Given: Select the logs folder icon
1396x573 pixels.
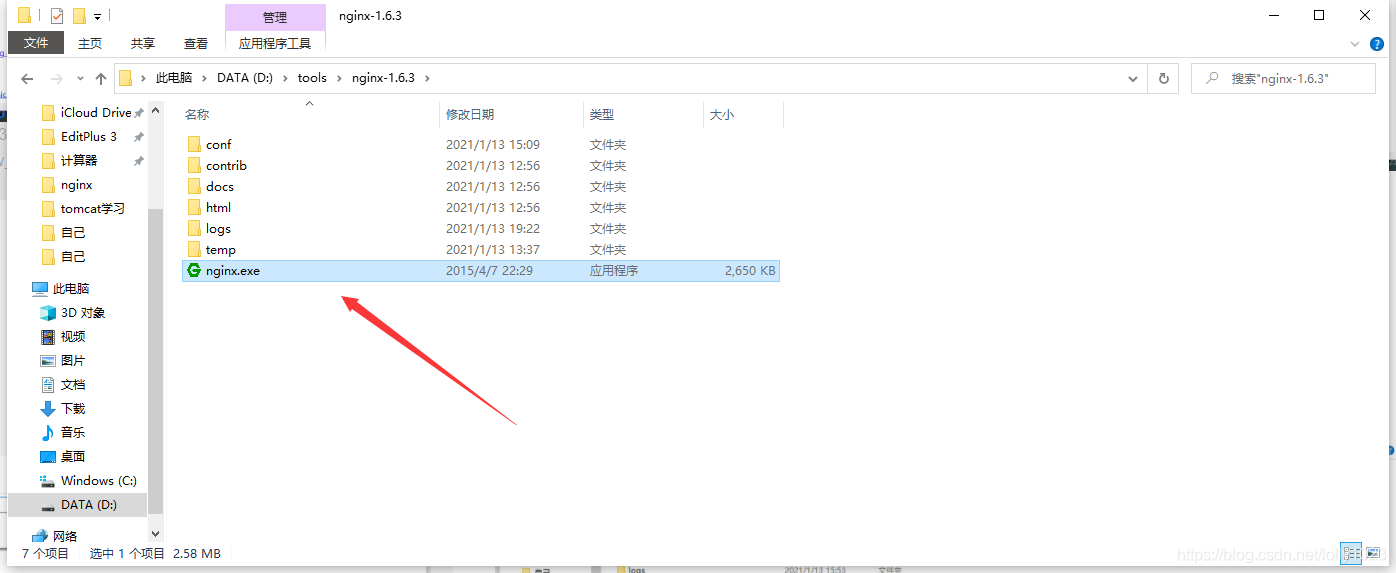Looking at the screenshot, I should (194, 228).
